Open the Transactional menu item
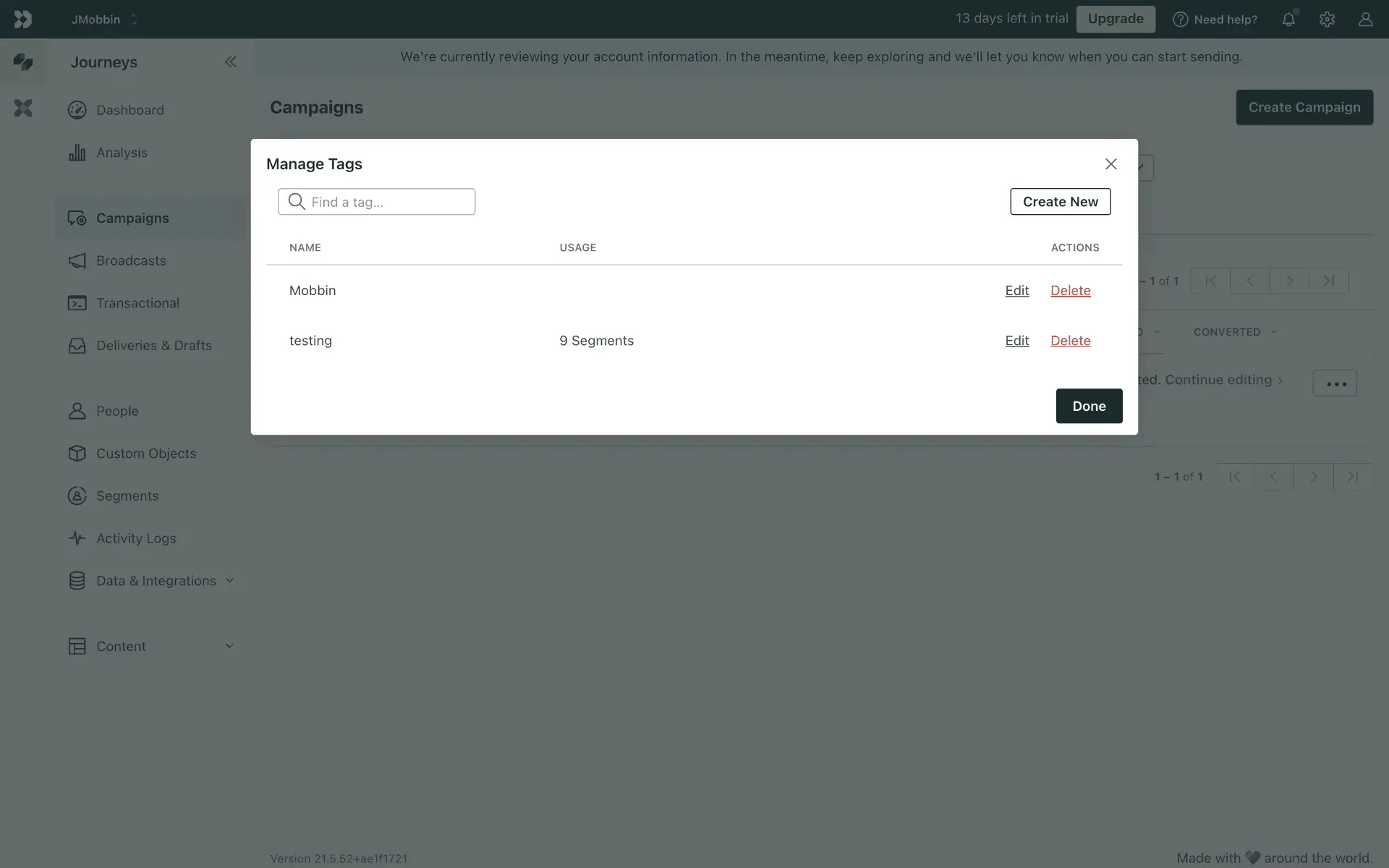 pyautogui.click(x=137, y=303)
